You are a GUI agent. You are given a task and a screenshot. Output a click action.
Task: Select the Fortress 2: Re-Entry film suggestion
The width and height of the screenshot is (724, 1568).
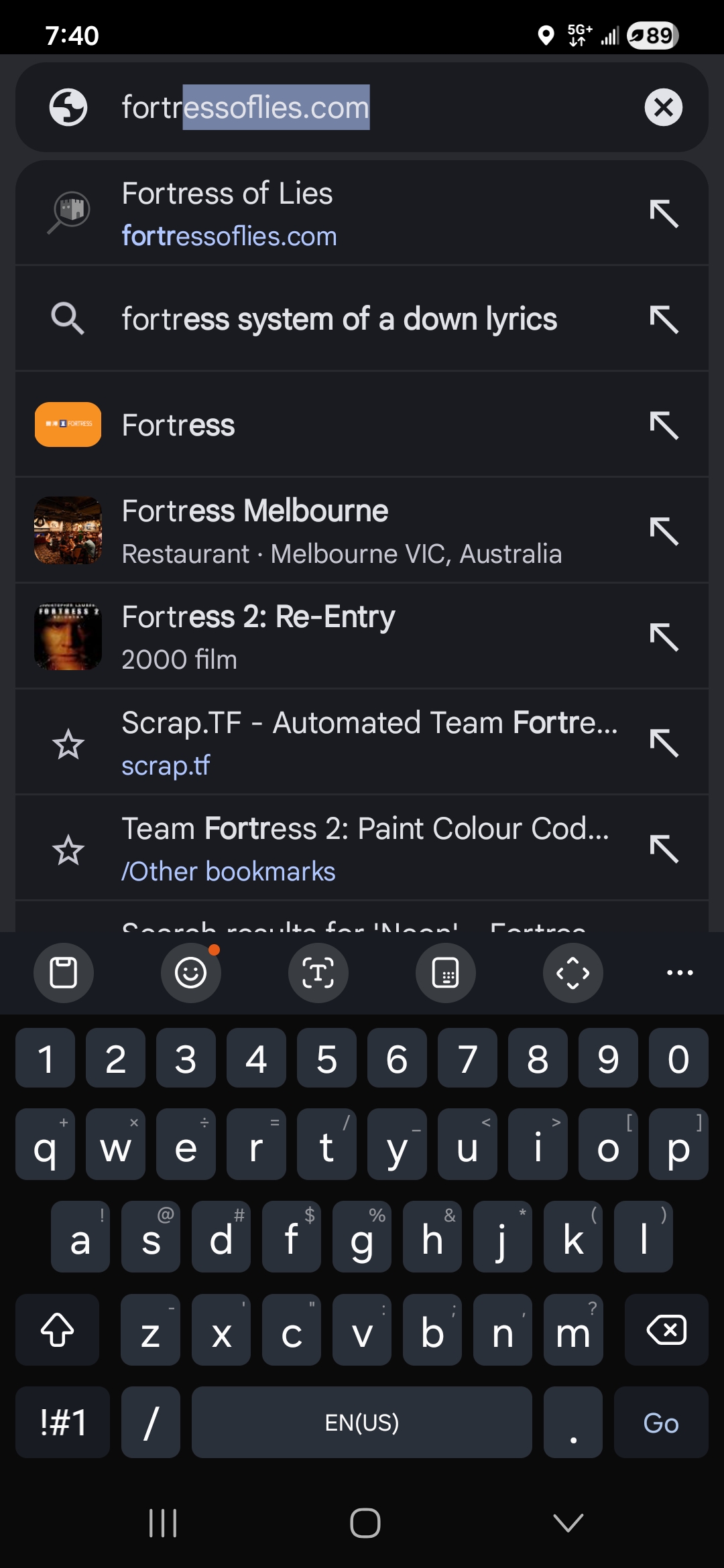335,637
